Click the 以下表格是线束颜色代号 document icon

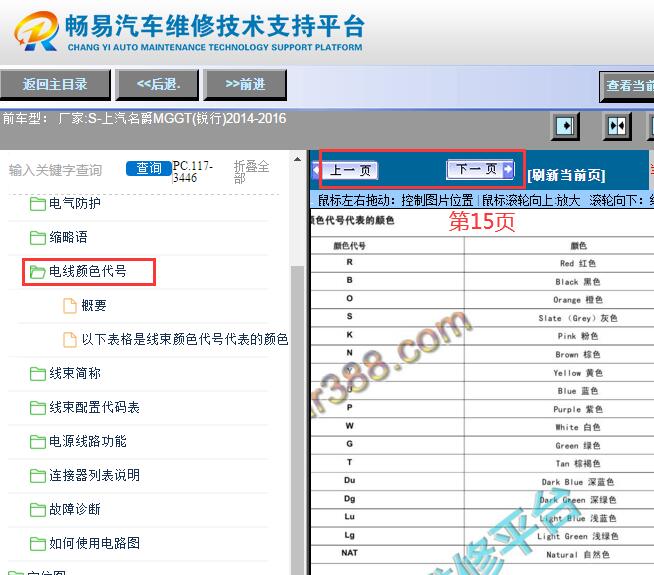70,339
